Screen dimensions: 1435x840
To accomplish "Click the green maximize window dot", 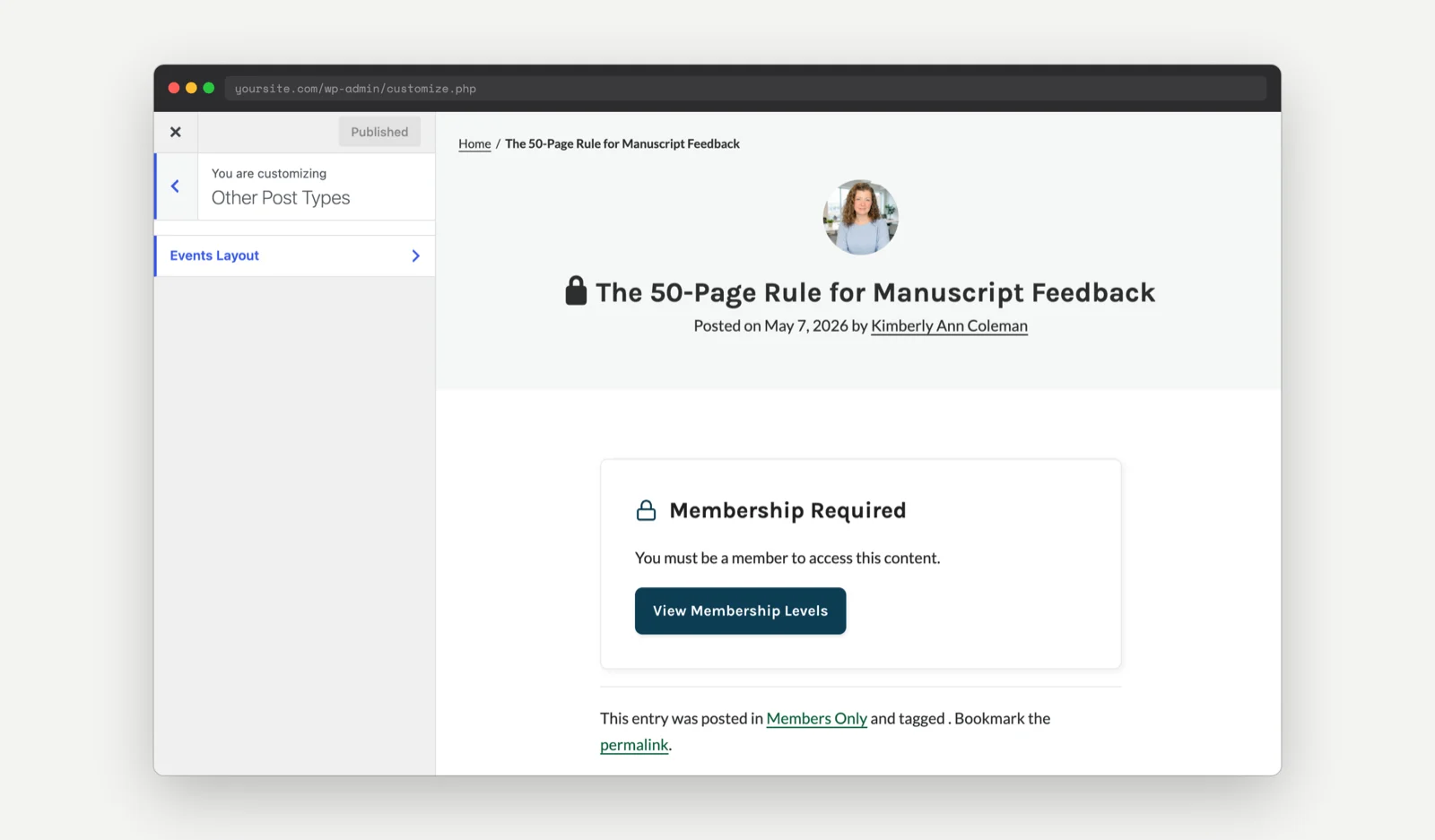I will pyautogui.click(x=209, y=88).
